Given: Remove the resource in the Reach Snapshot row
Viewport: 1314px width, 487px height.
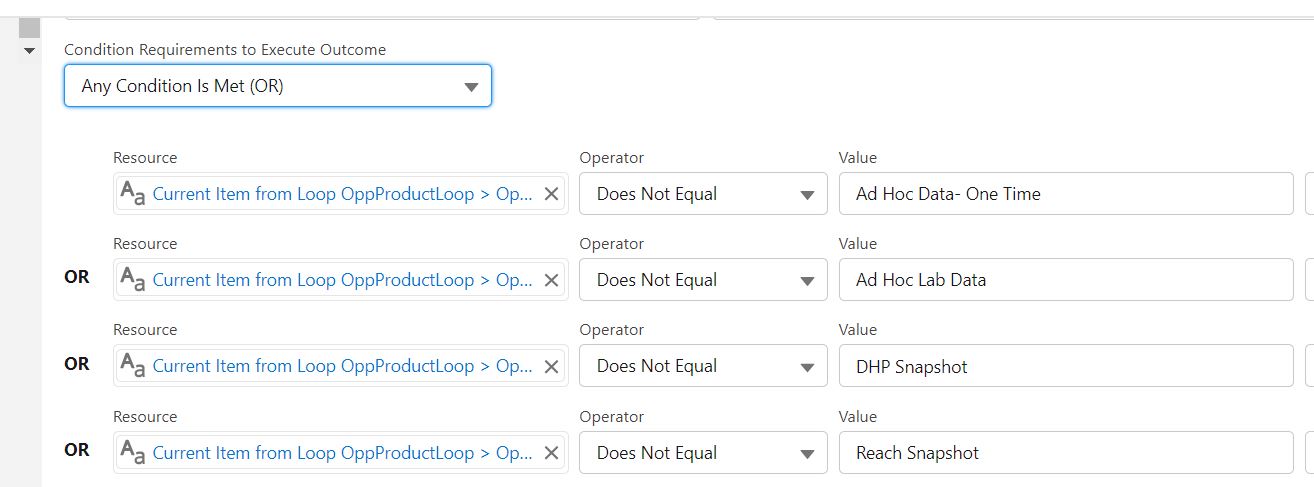Looking at the screenshot, I should 551,453.
